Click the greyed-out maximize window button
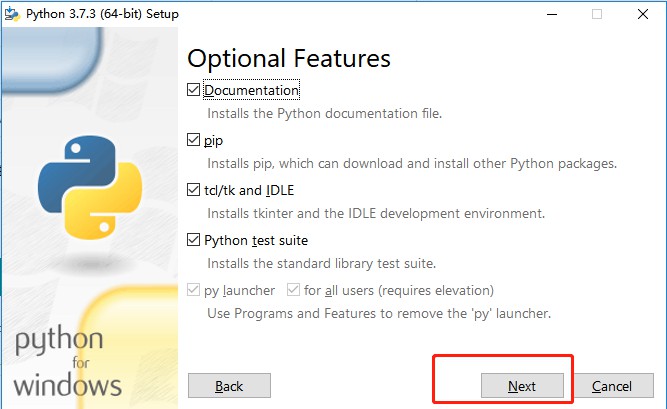This screenshot has width=667, height=409. [x=597, y=14]
